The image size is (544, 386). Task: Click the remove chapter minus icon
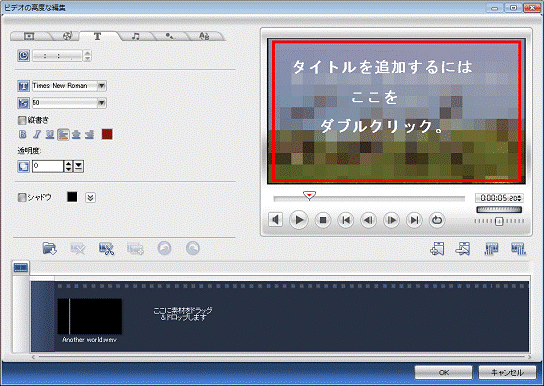pyautogui.click(x=463, y=248)
